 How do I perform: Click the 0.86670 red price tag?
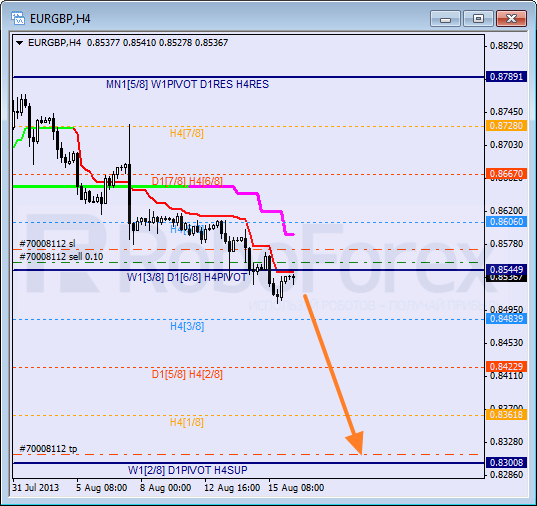[x=506, y=174]
